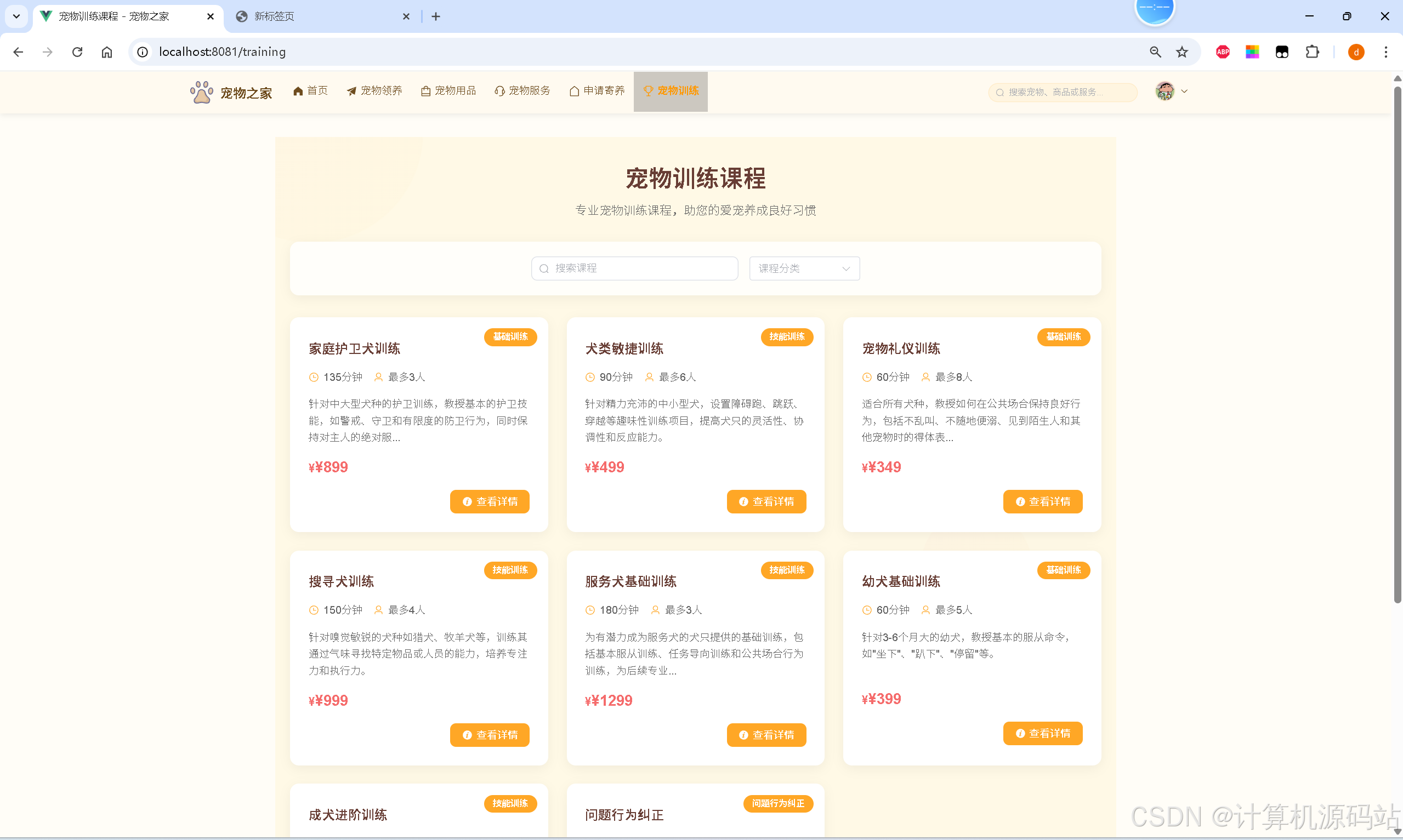Reload the current page

coord(77,52)
